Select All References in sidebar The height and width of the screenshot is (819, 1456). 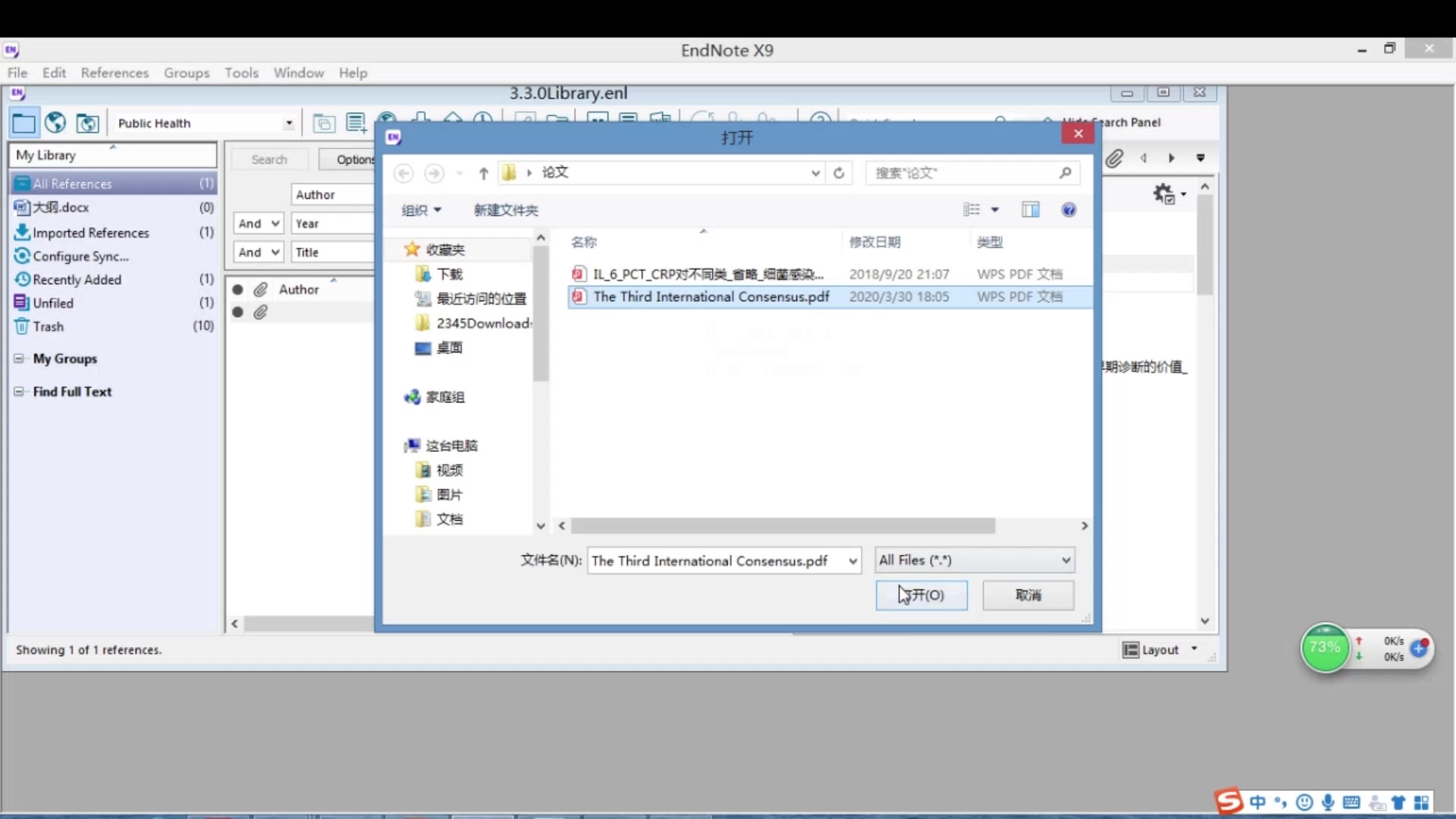(x=114, y=184)
